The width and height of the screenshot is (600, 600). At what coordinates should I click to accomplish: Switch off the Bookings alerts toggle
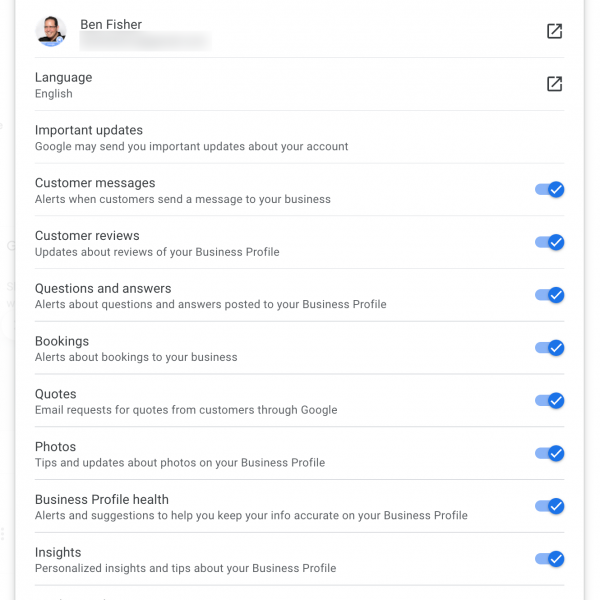550,348
